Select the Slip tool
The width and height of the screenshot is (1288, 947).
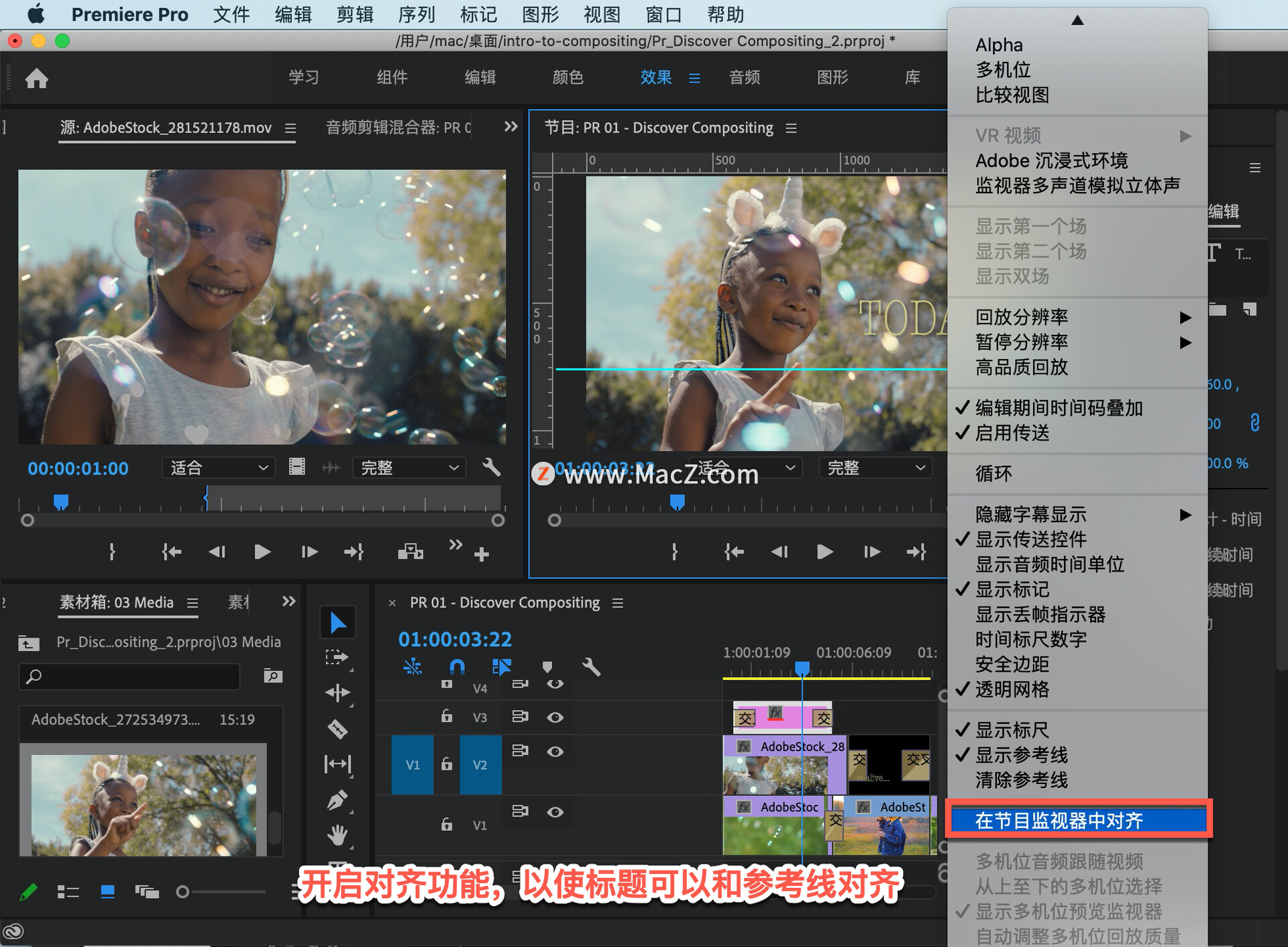click(x=337, y=764)
